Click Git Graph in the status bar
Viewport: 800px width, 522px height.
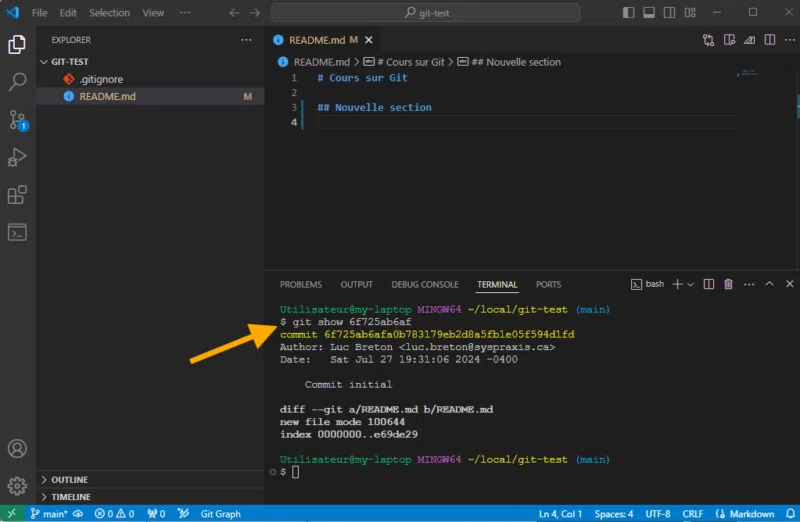220,514
